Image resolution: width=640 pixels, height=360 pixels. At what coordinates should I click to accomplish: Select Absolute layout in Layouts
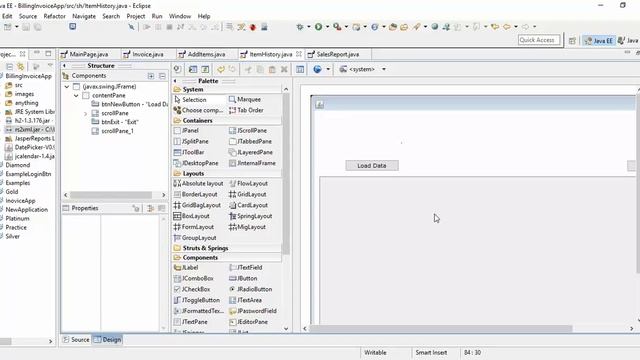[x=198, y=184]
